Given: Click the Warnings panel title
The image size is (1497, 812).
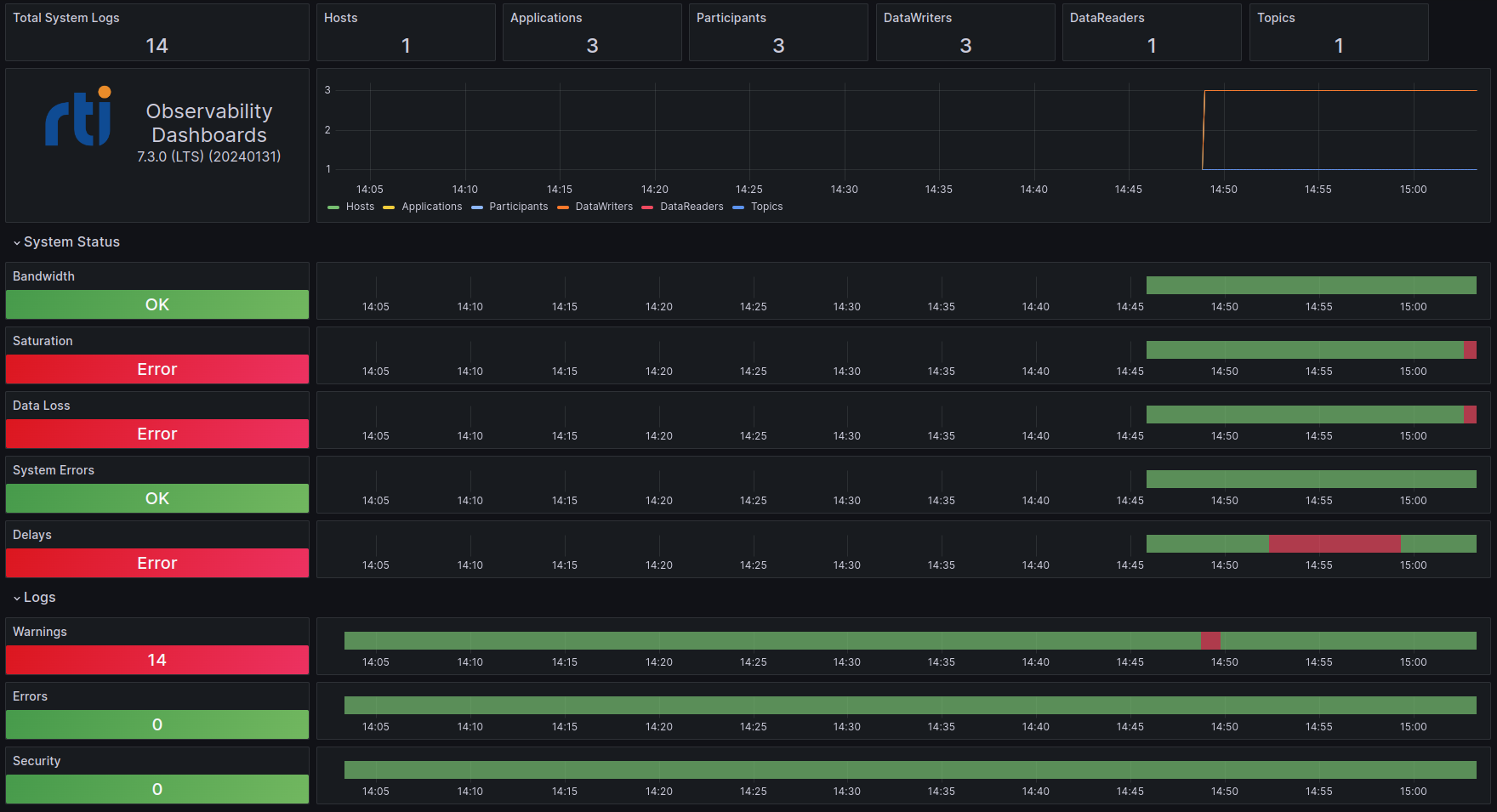Looking at the screenshot, I should pyautogui.click(x=39, y=632).
